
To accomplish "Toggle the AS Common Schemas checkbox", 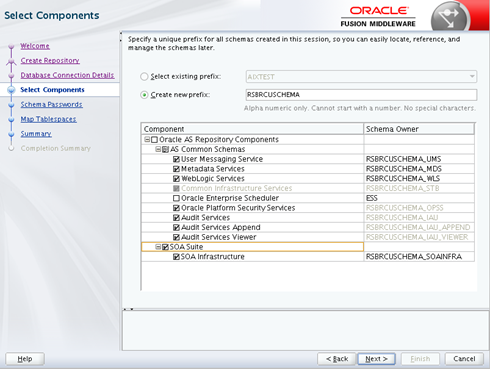I will (165, 149).
